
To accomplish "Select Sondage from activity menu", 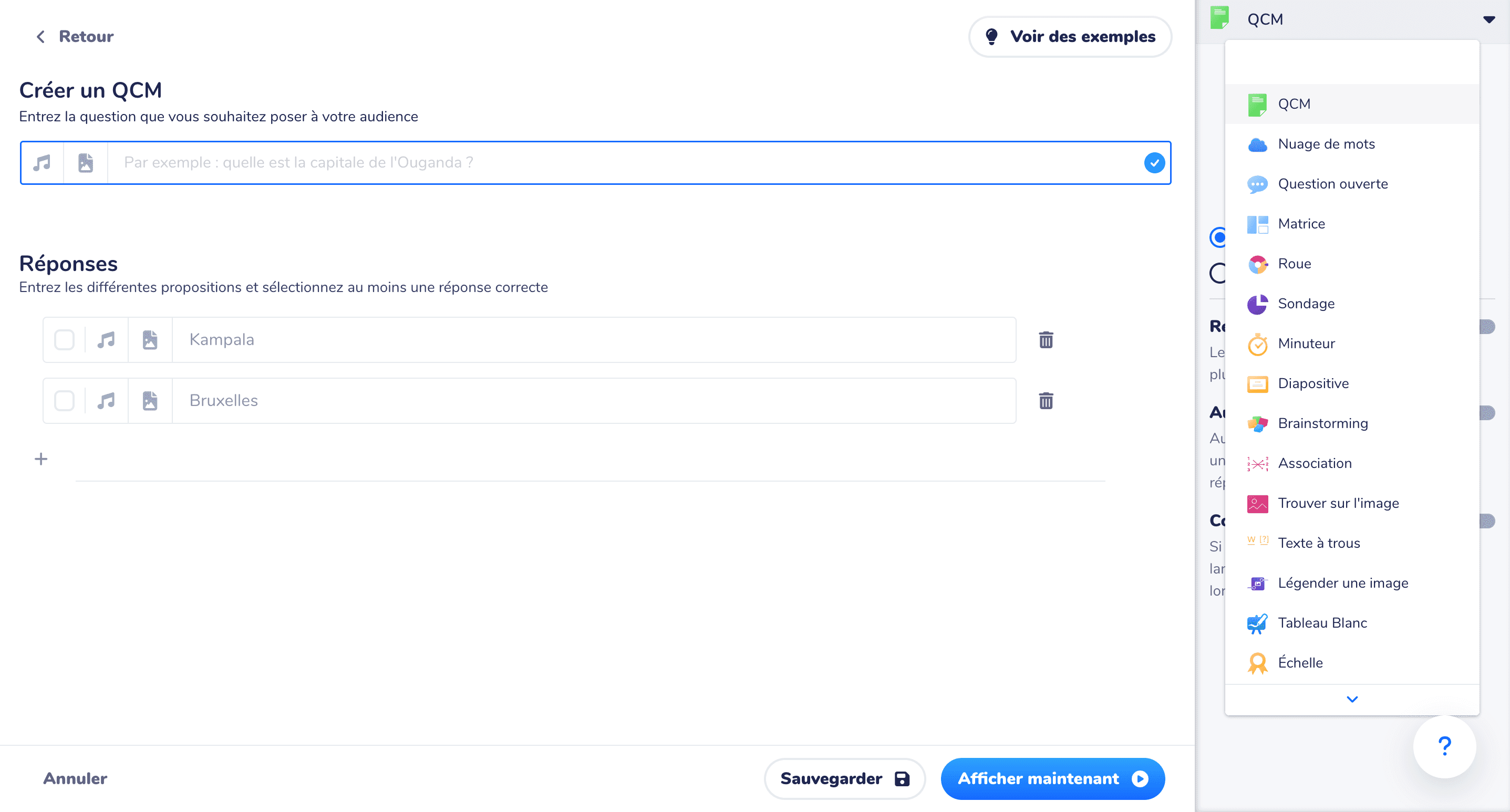I will [1307, 304].
